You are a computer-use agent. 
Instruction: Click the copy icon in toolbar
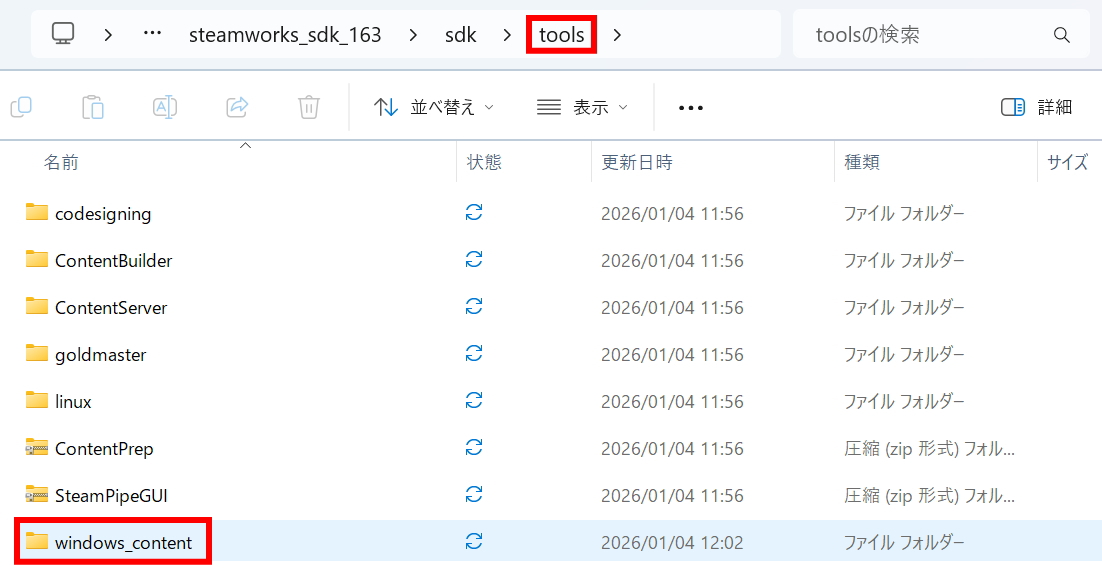[x=21, y=107]
